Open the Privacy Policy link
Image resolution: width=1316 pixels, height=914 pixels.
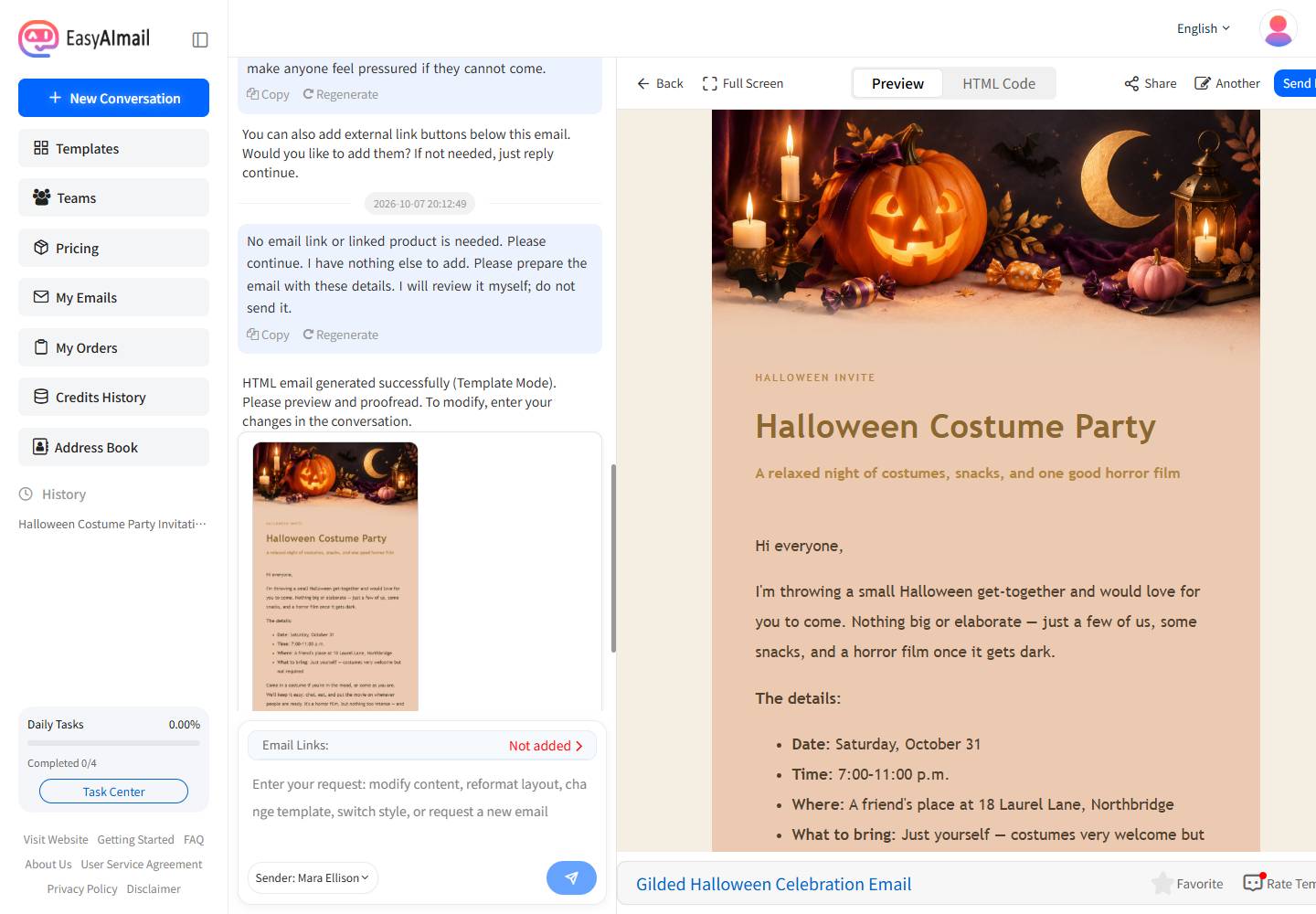tap(82, 888)
